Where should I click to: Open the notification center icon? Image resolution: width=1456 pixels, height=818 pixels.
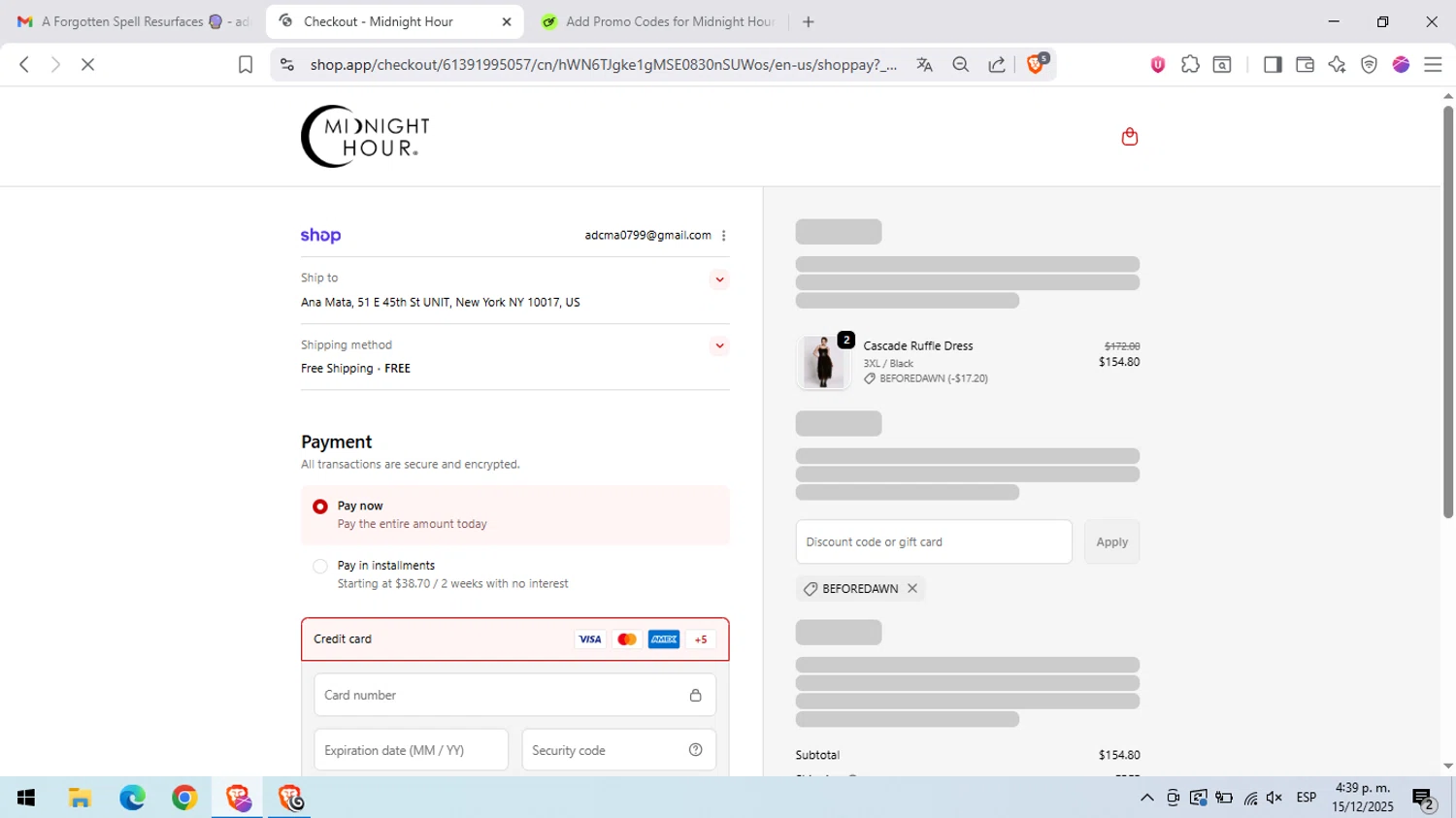click(1424, 799)
